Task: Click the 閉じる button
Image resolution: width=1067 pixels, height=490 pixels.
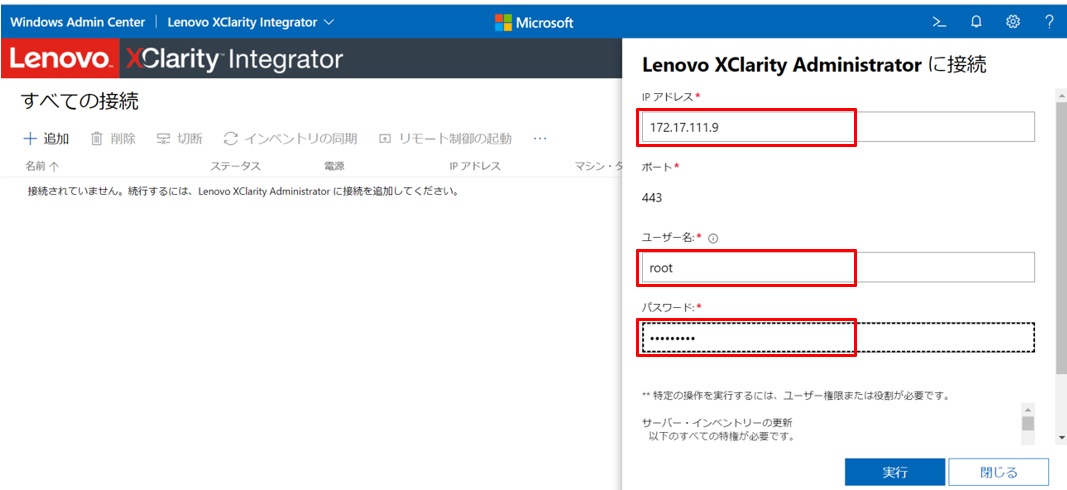Action: [x=998, y=472]
